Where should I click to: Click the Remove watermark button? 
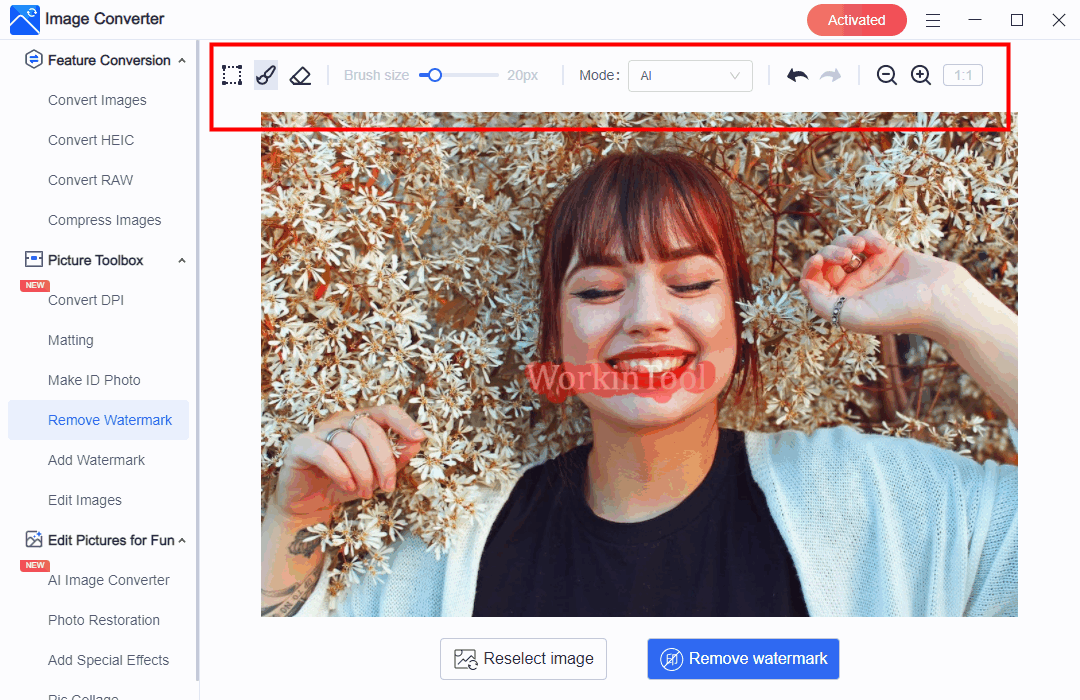coord(743,658)
